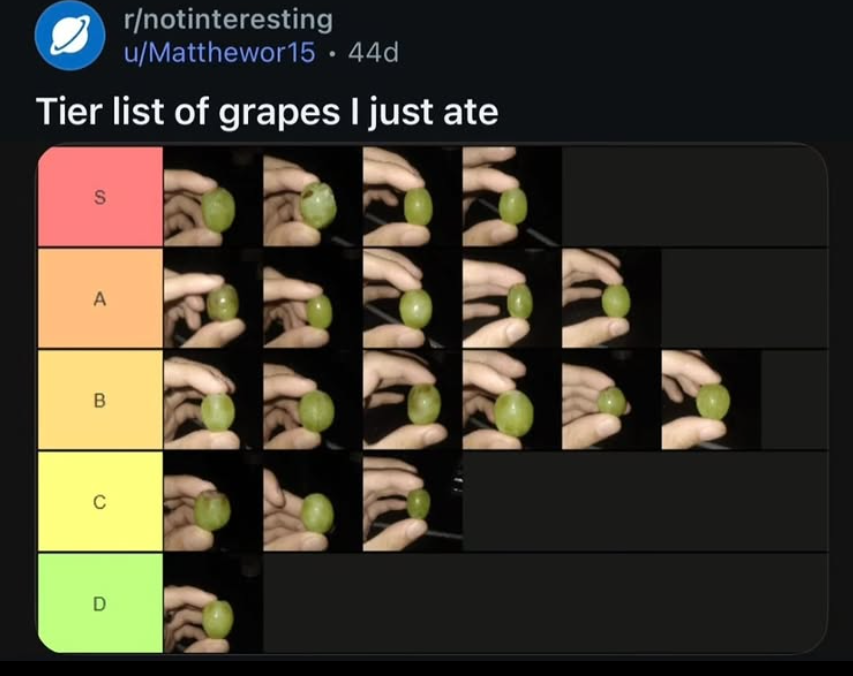Image resolution: width=853 pixels, height=676 pixels.
Task: Click the third grape in C tier
Action: point(411,502)
